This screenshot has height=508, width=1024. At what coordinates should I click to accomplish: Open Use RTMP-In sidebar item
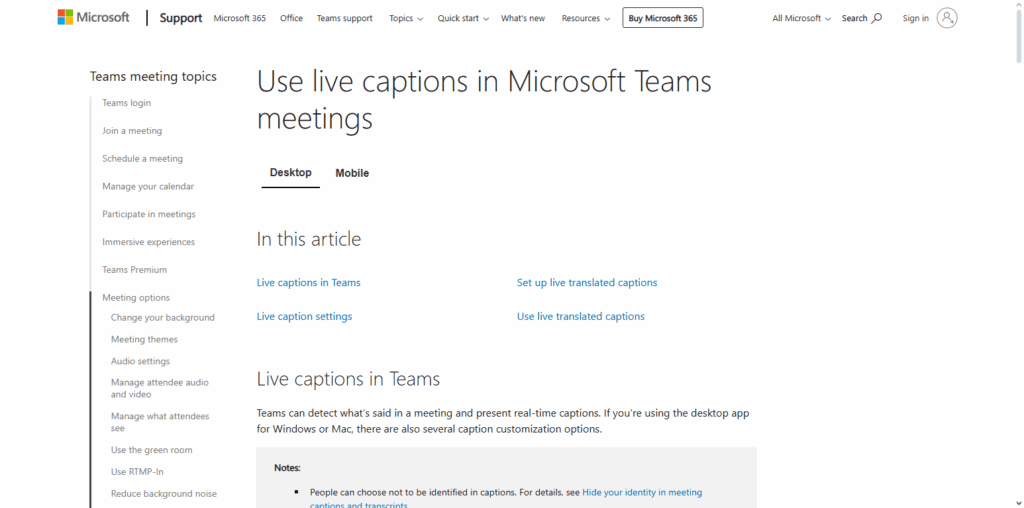click(x=137, y=471)
